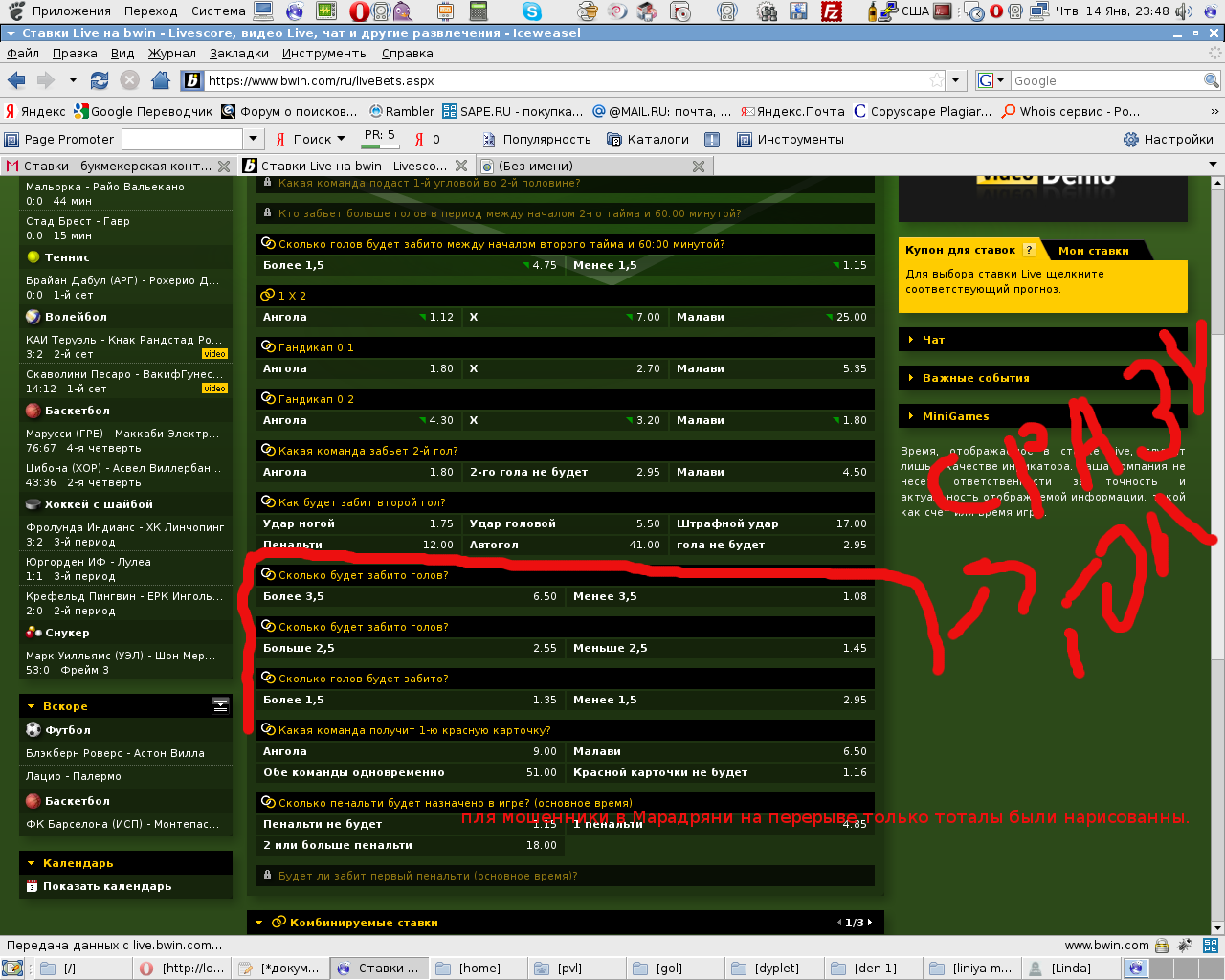The width and height of the screenshot is (1225, 980).
Task: Click the Google search magnifier icon
Action: tap(1212, 80)
